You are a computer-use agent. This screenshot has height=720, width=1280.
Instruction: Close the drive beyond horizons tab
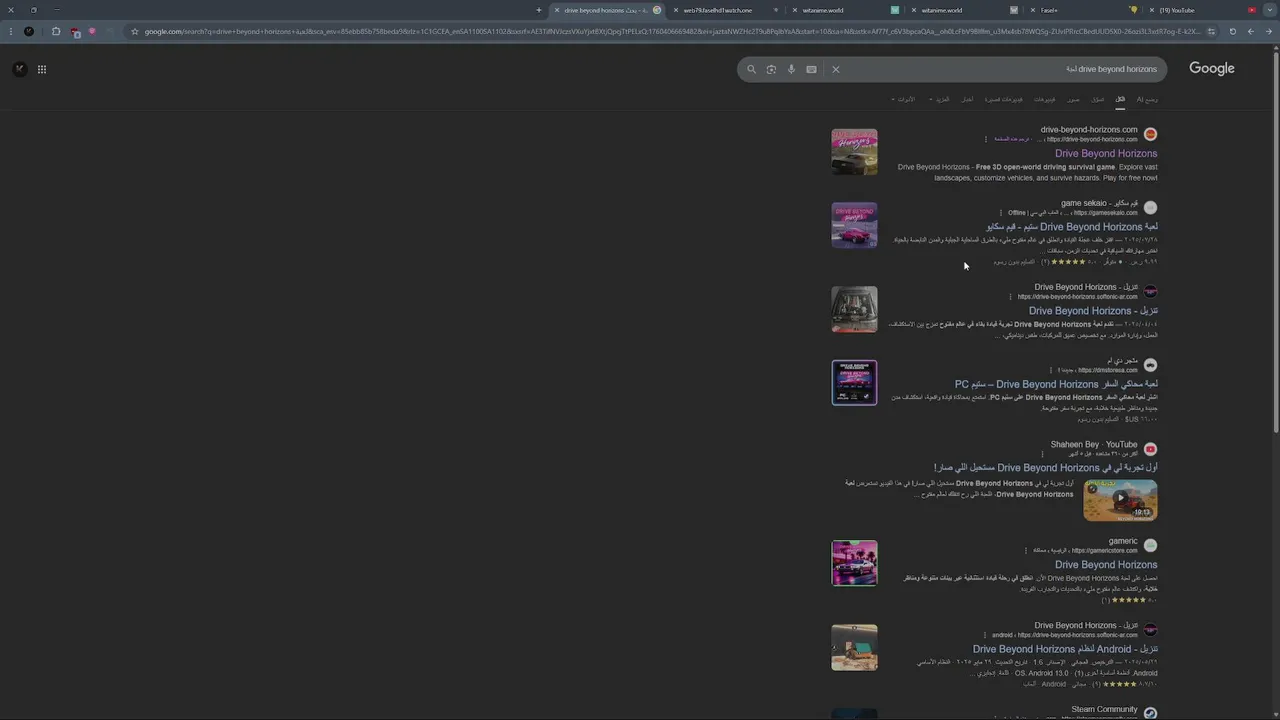(557, 10)
